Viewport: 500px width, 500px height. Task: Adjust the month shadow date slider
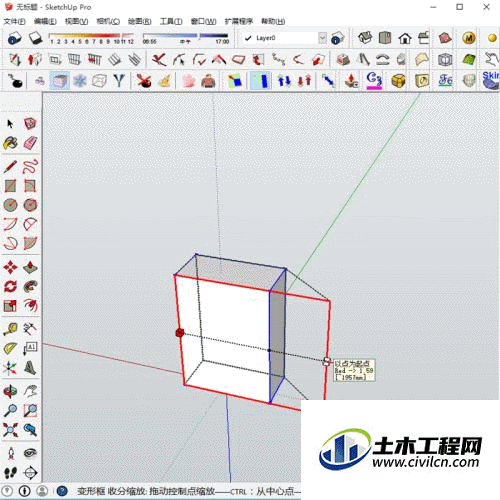click(x=91, y=35)
